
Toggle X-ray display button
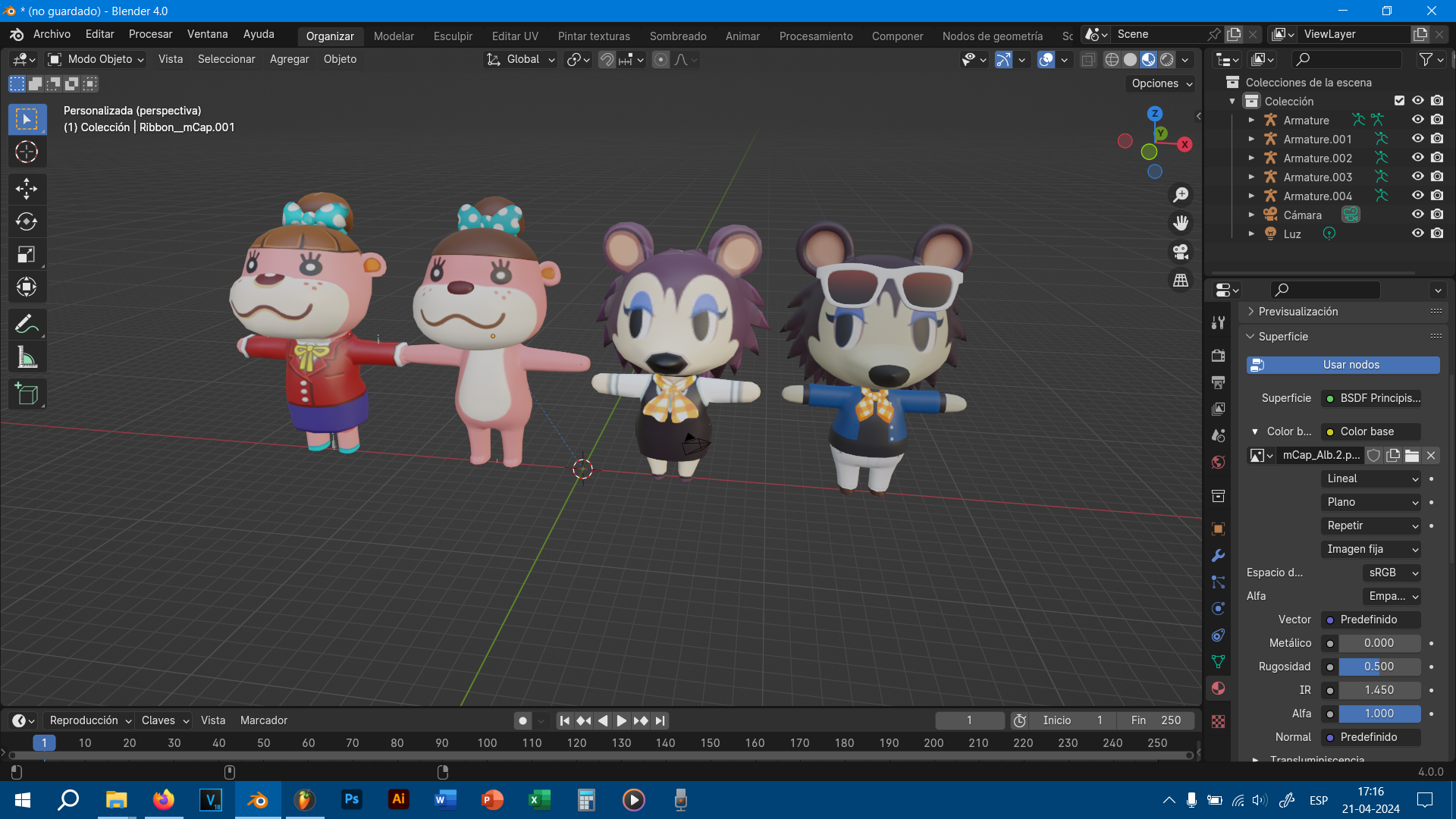click(x=1088, y=59)
